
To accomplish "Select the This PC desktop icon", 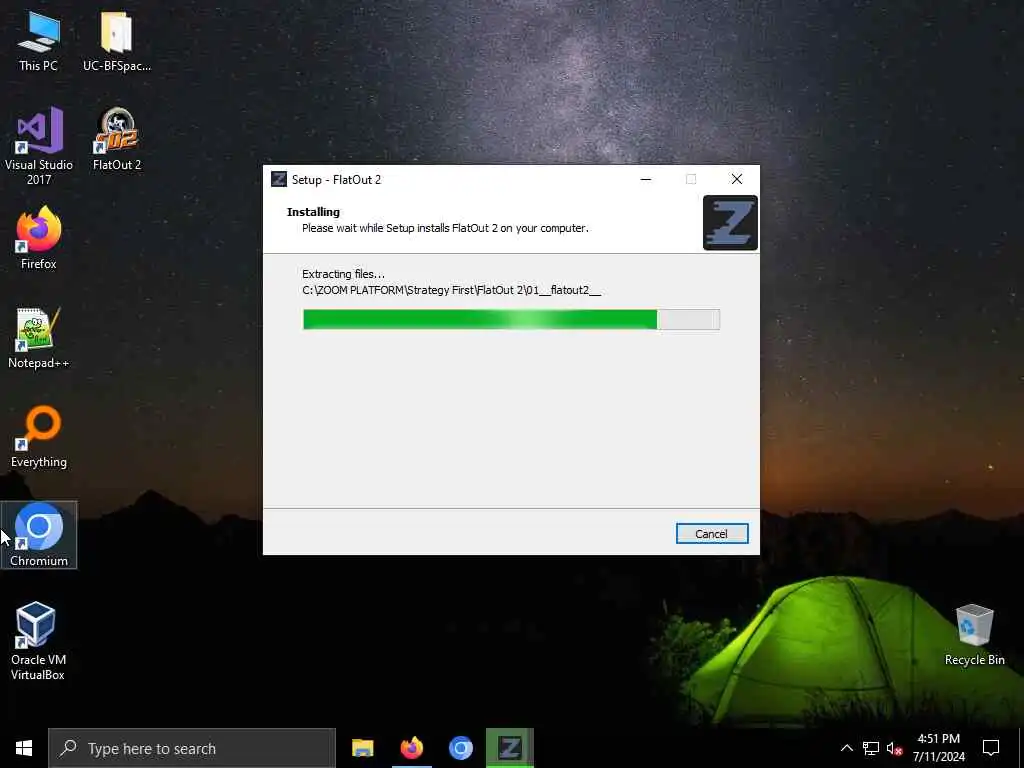I will tap(39, 41).
